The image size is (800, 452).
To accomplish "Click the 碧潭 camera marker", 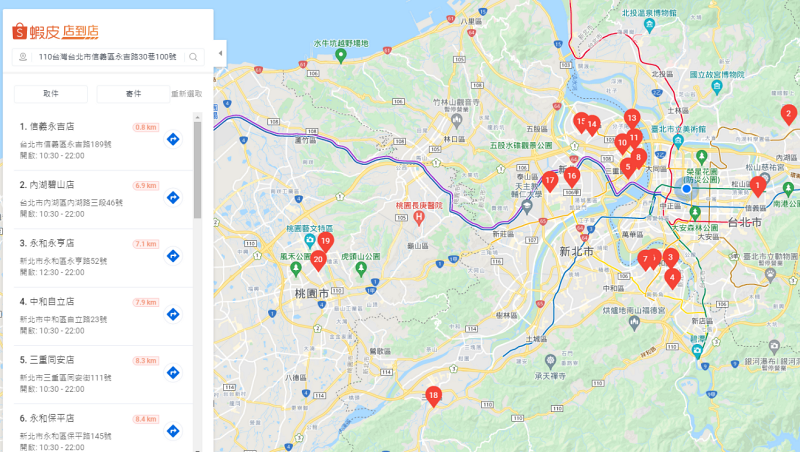I will point(697,351).
